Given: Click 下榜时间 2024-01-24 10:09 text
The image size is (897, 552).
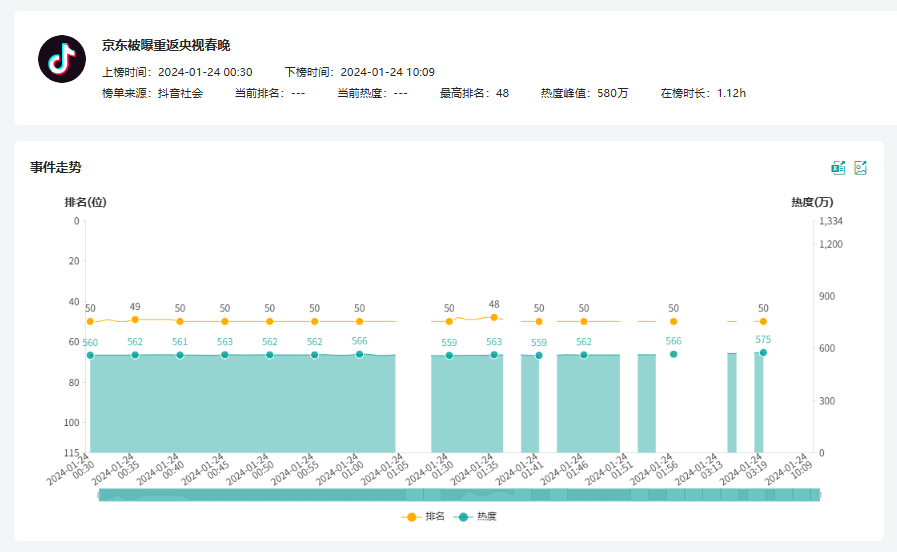Looking at the screenshot, I should tap(360, 72).
